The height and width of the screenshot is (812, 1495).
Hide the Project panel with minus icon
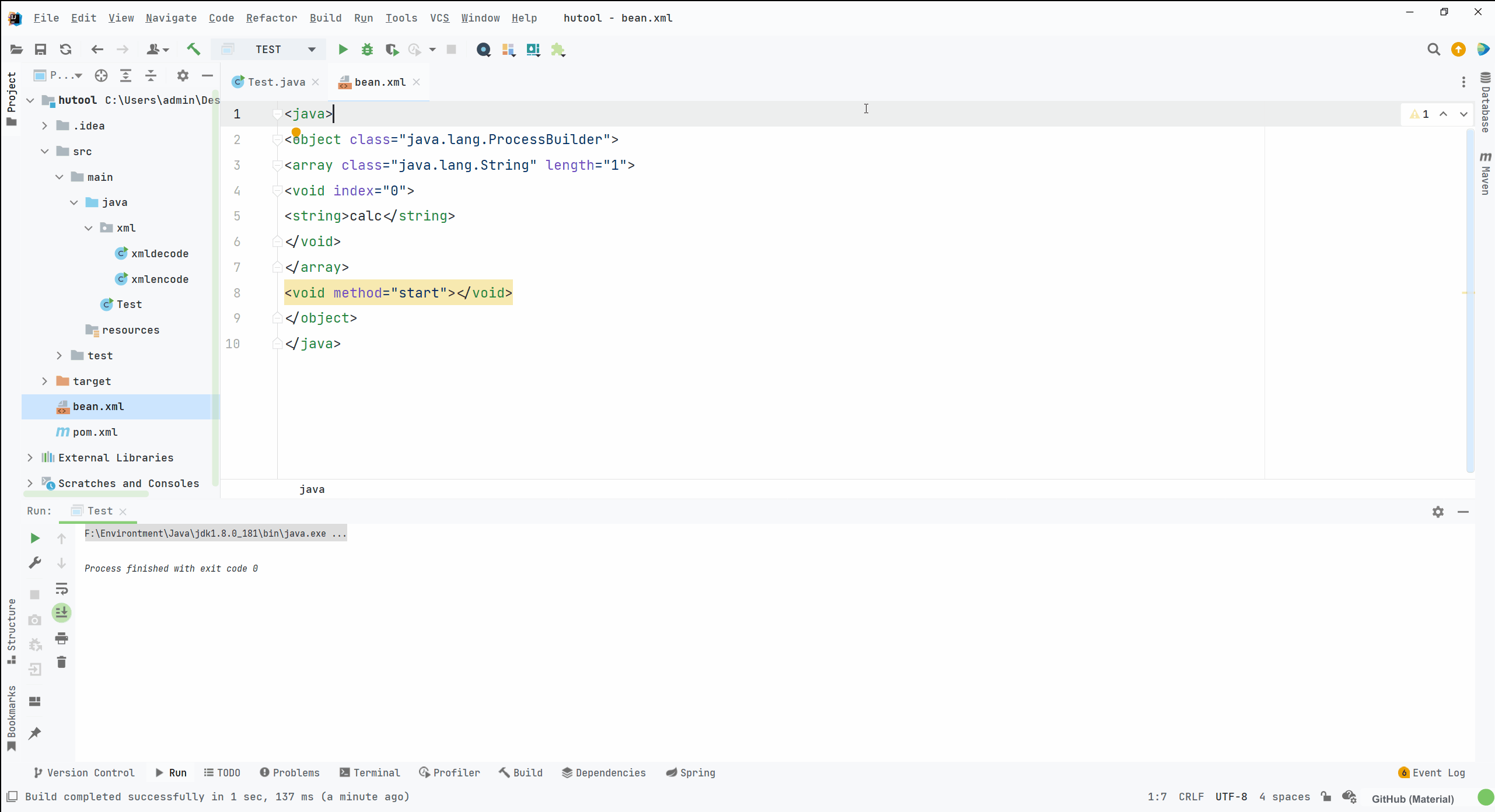[x=207, y=75]
